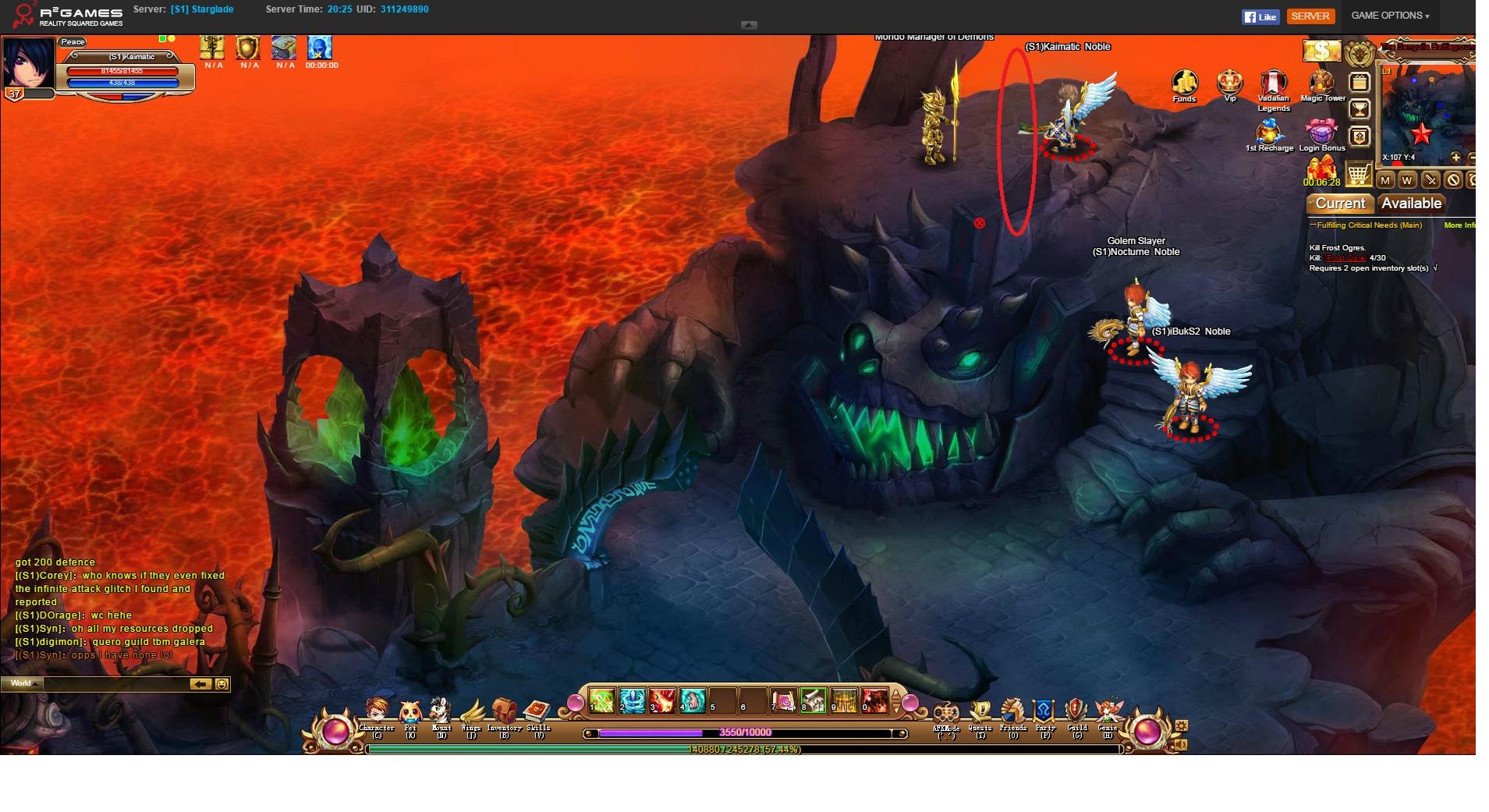Open the Guild shield icon
Screen dimensions: 1489x812
[1076, 712]
